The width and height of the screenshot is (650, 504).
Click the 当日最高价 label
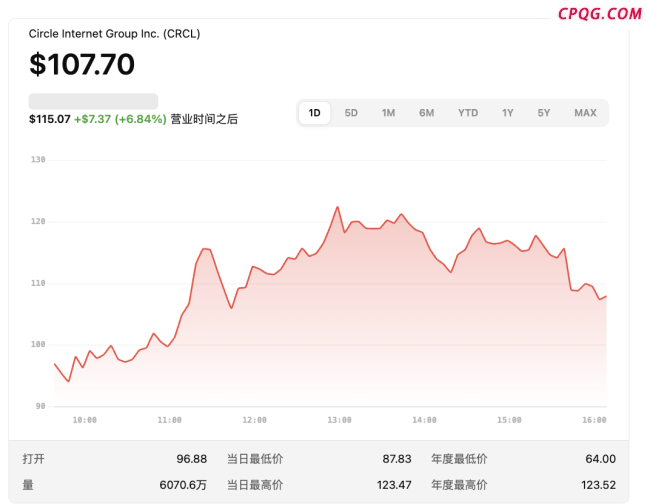coord(255,485)
